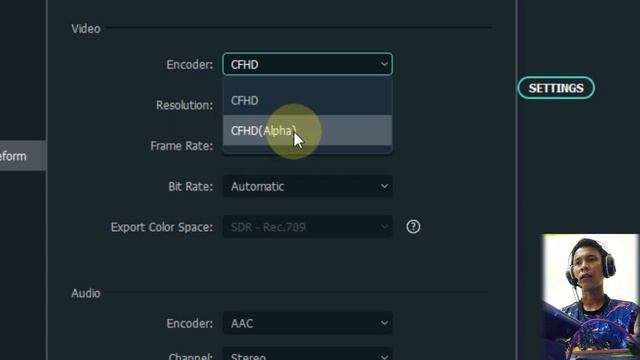Click the chevron on the SDR - Rec.709 box

pos(384,227)
